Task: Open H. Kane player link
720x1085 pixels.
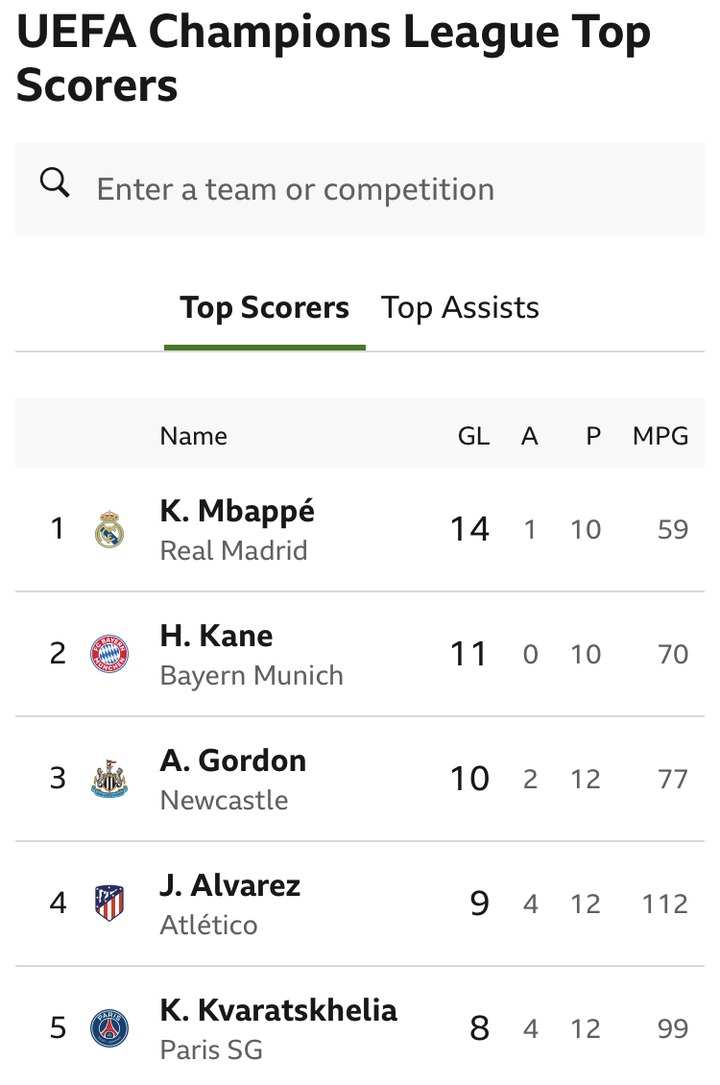Action: (x=216, y=636)
